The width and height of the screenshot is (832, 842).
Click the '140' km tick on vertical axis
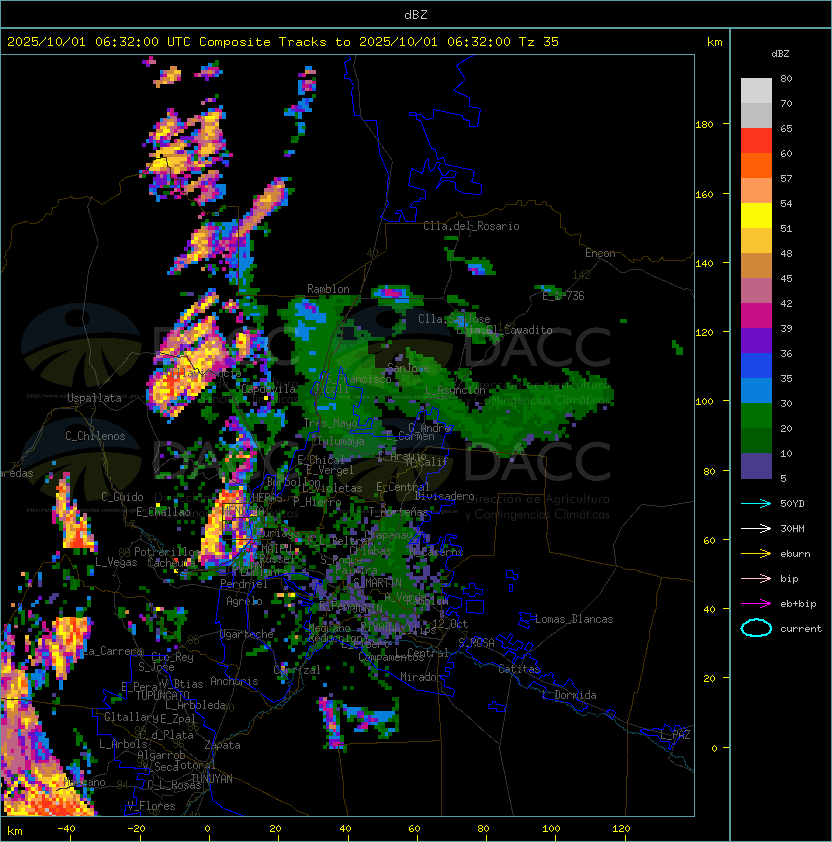(x=704, y=264)
